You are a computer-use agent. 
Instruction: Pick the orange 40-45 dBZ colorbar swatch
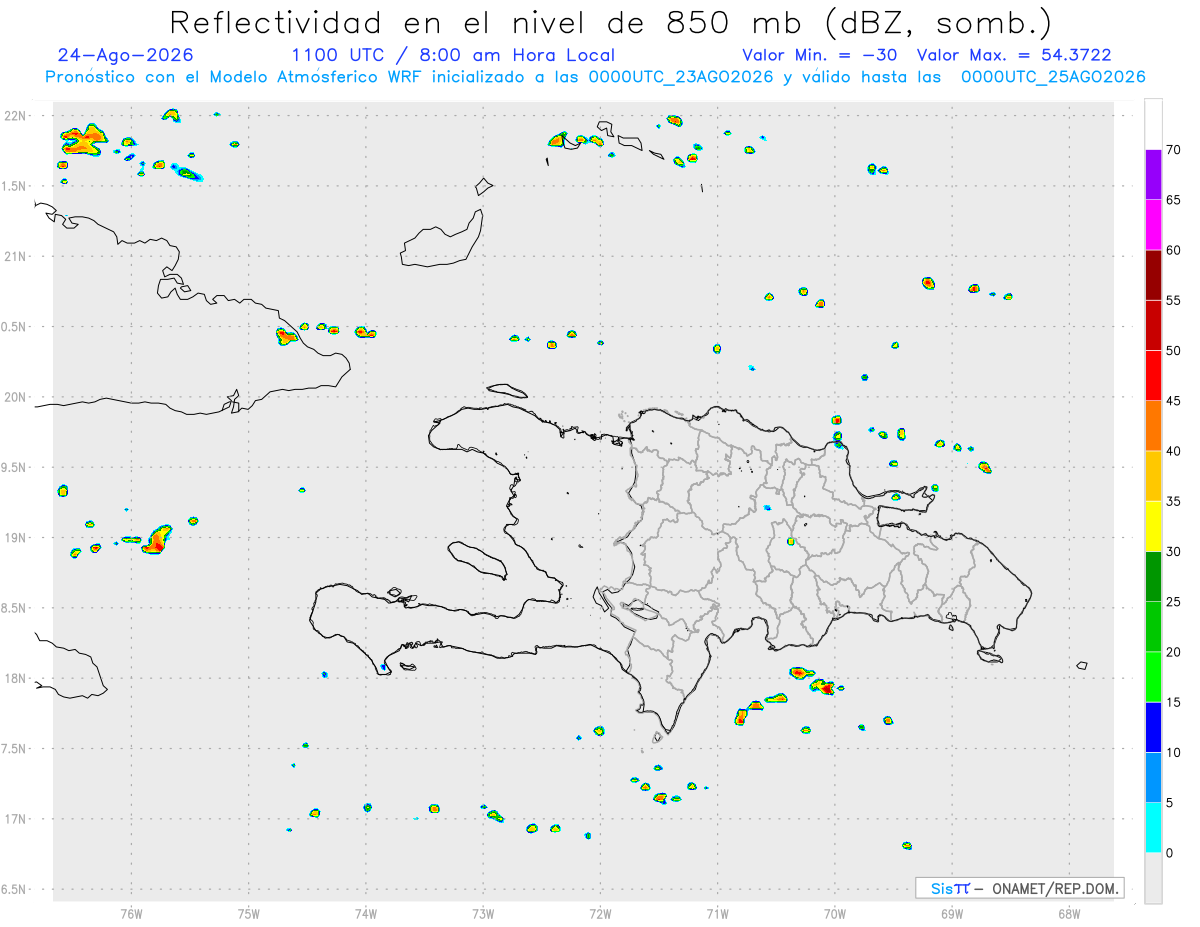click(x=1153, y=426)
